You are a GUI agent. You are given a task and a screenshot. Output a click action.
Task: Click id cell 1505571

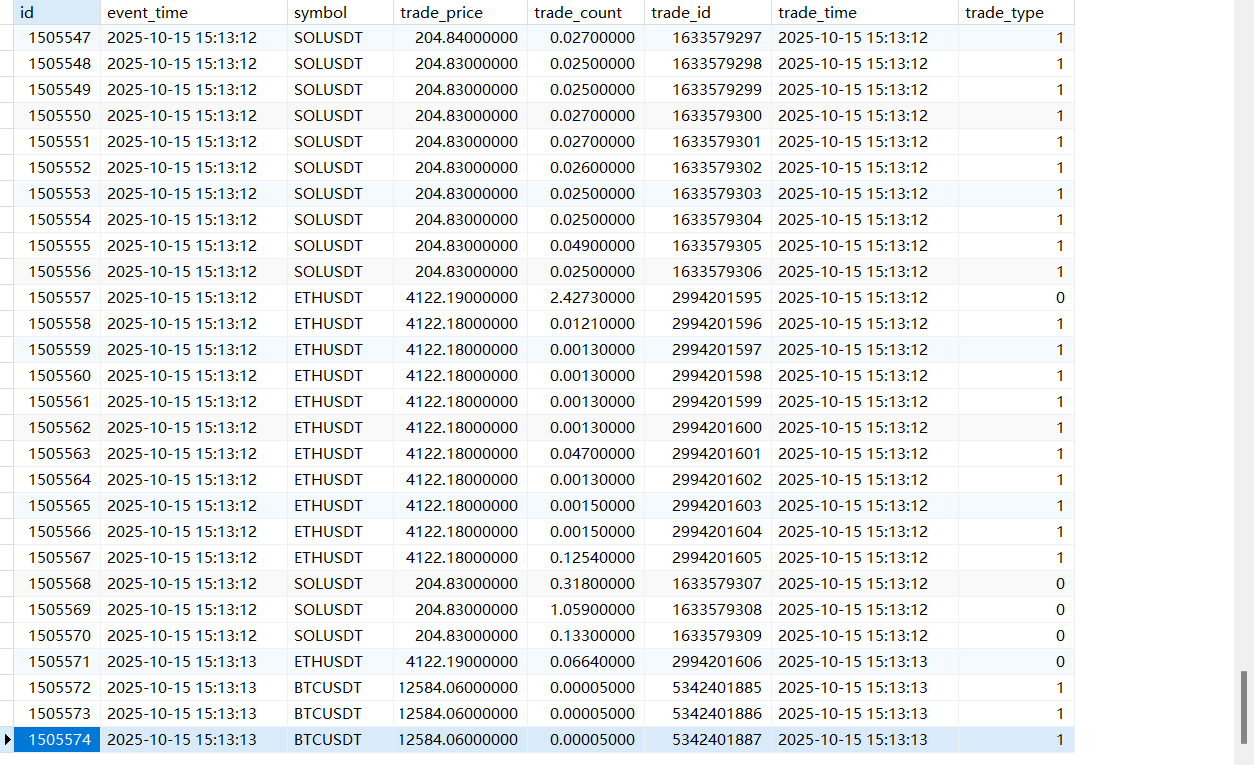point(58,662)
